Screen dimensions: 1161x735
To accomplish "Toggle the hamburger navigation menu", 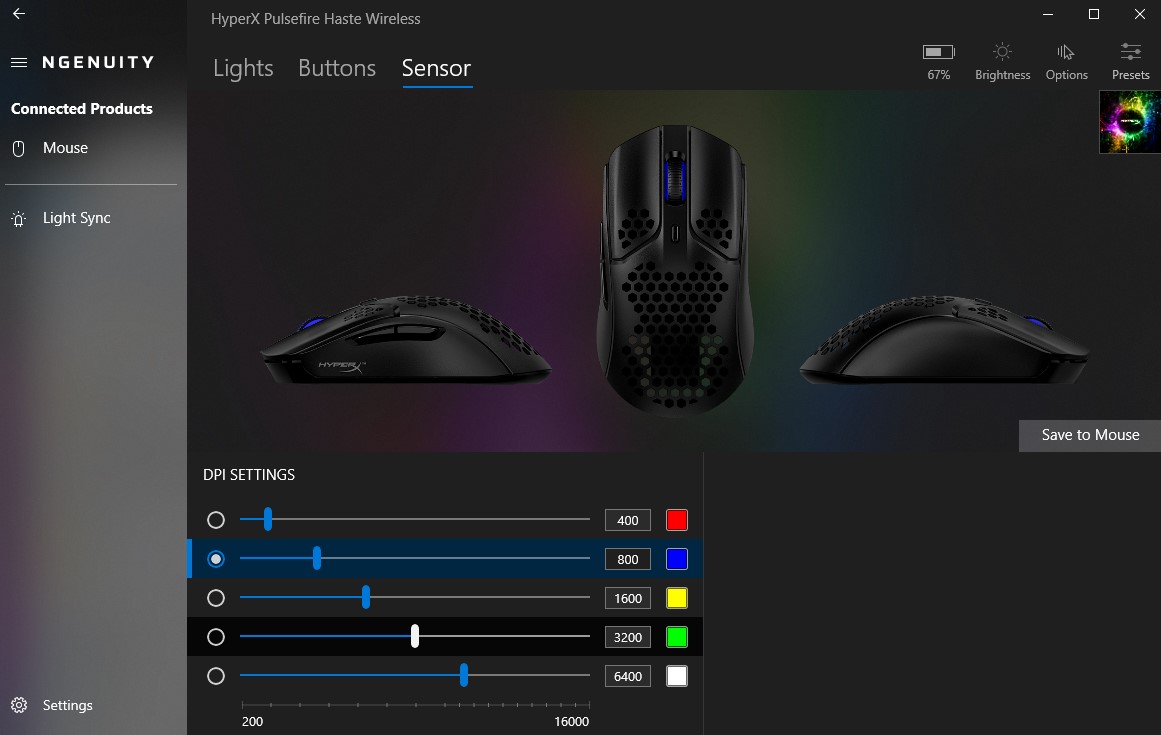I will [19, 62].
